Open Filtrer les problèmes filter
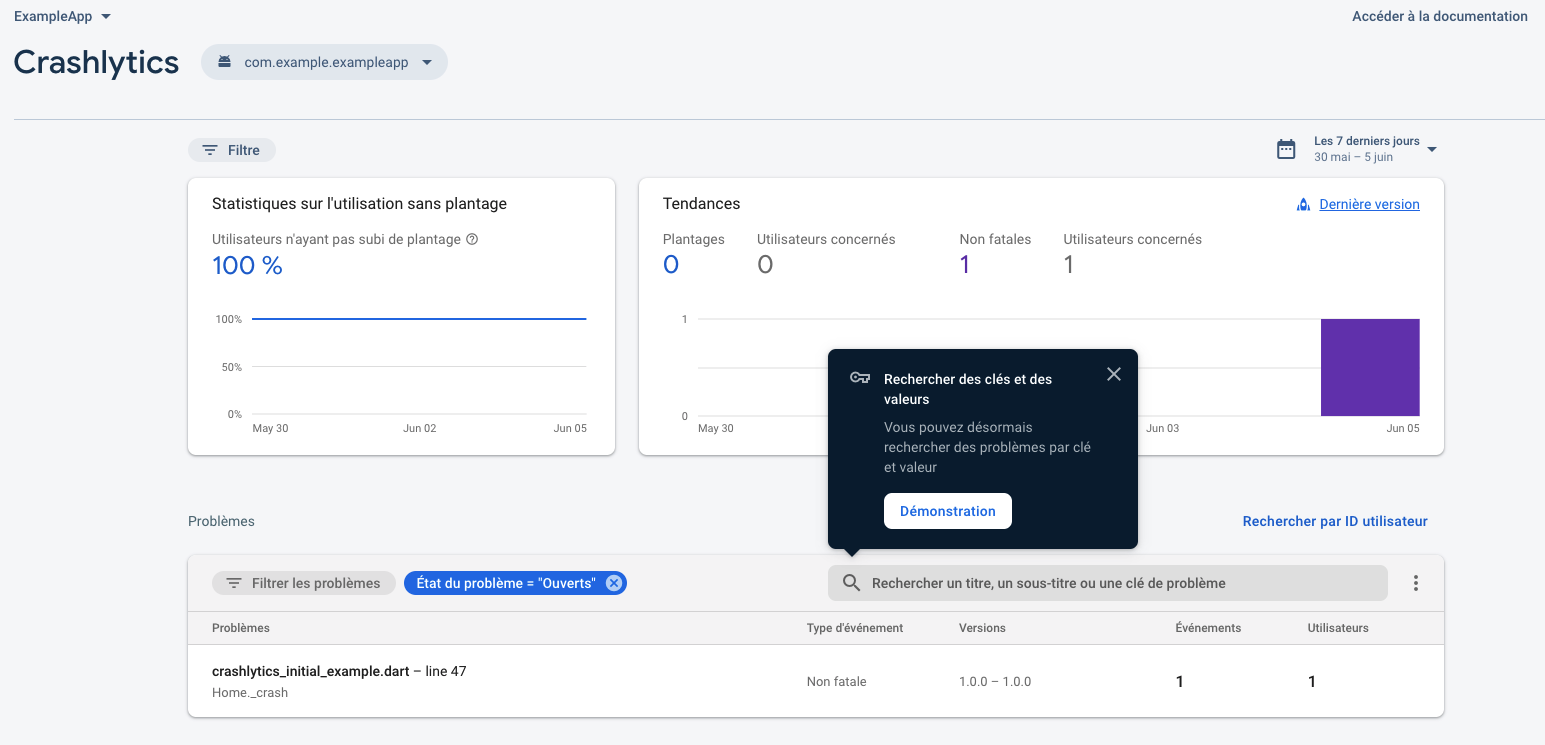This screenshot has height=745, width=1545. [x=303, y=583]
